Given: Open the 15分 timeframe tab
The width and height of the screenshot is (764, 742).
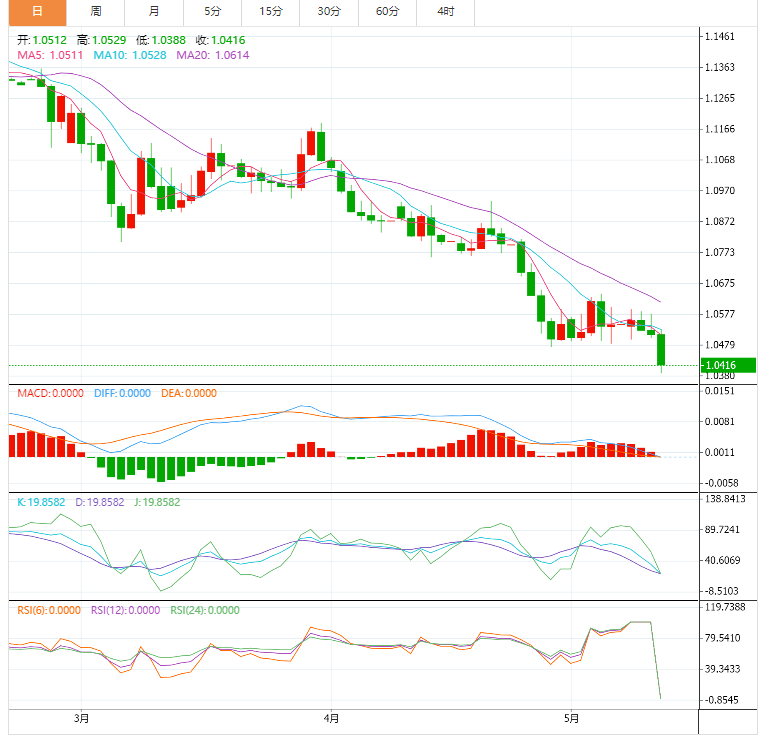Looking at the screenshot, I should [x=271, y=12].
